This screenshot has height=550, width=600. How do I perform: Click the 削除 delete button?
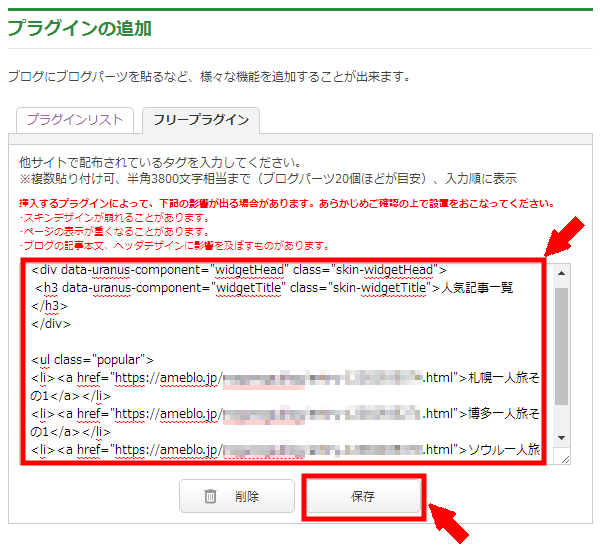[x=237, y=496]
